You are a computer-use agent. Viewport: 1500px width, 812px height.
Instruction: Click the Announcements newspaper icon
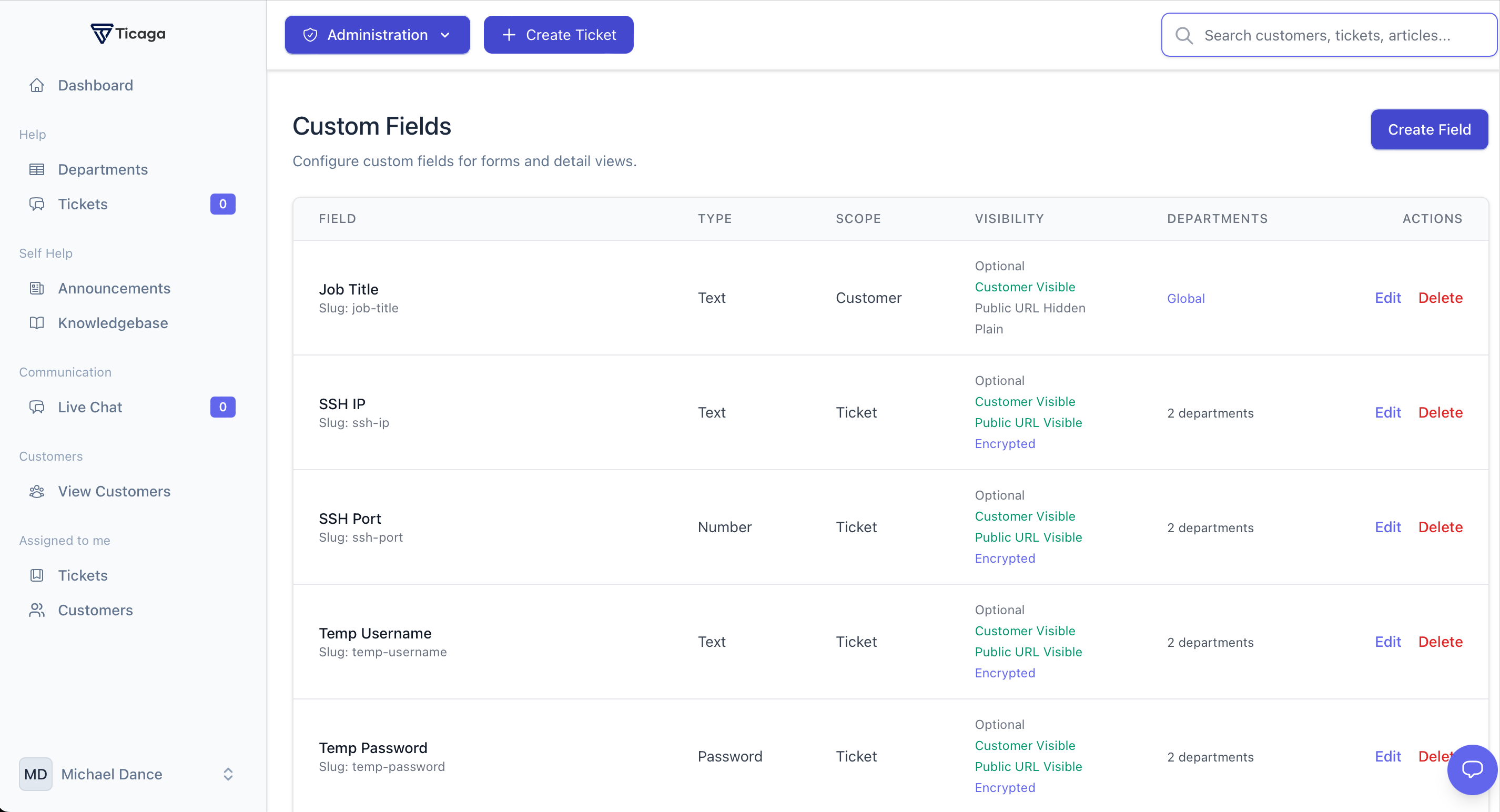coord(37,288)
